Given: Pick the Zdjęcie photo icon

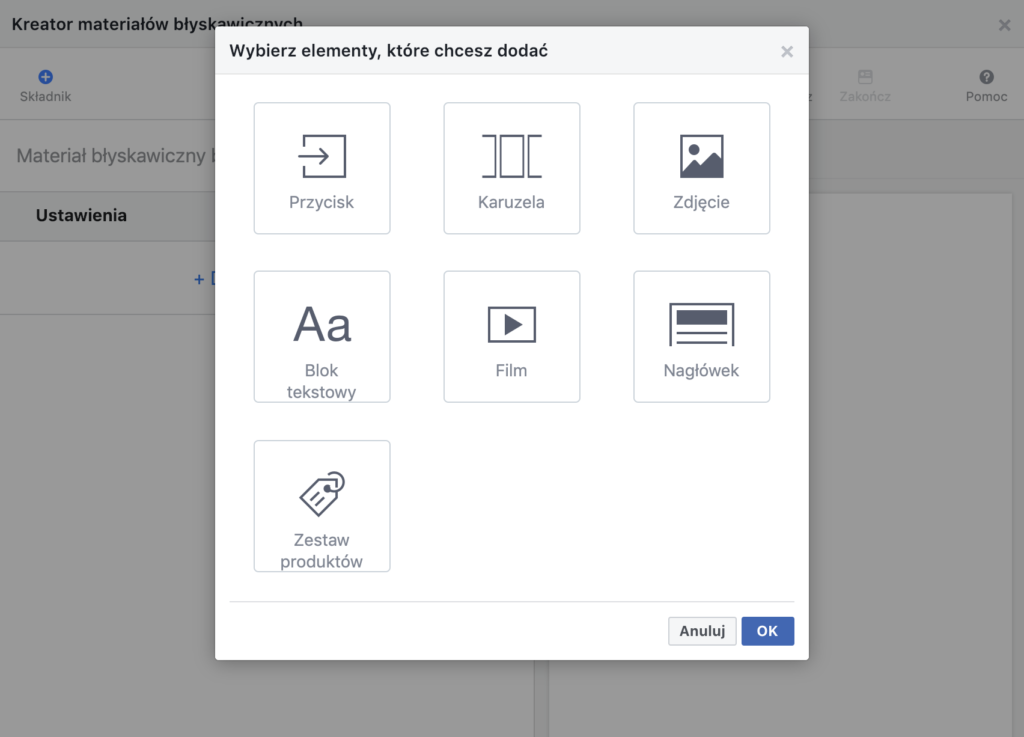Looking at the screenshot, I should coord(701,156).
